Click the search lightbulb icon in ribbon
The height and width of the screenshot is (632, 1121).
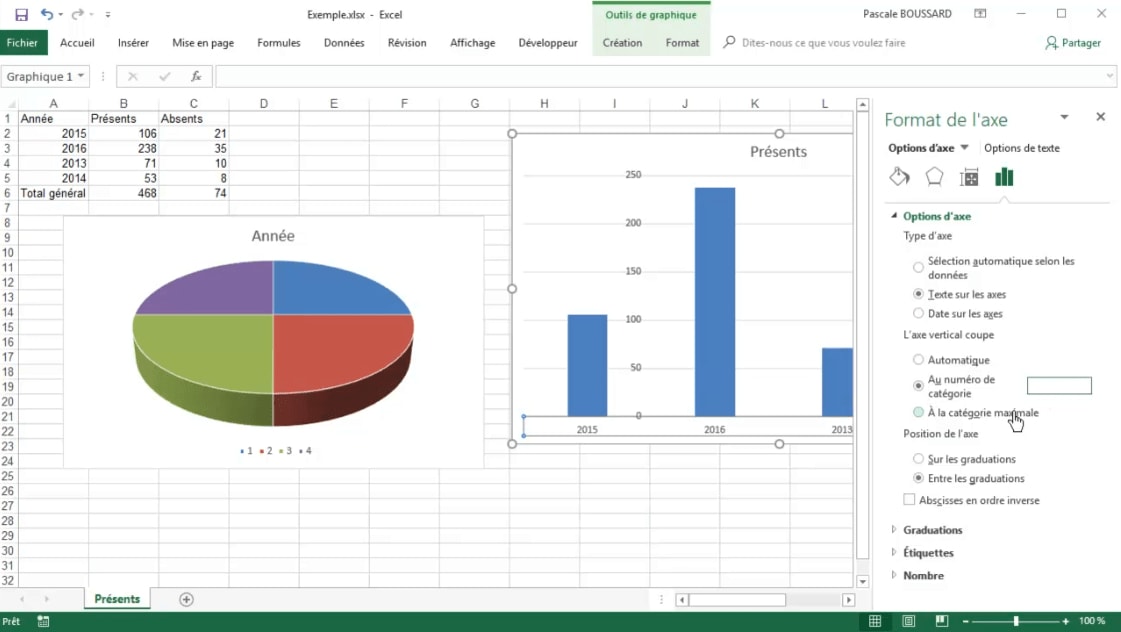click(x=729, y=42)
